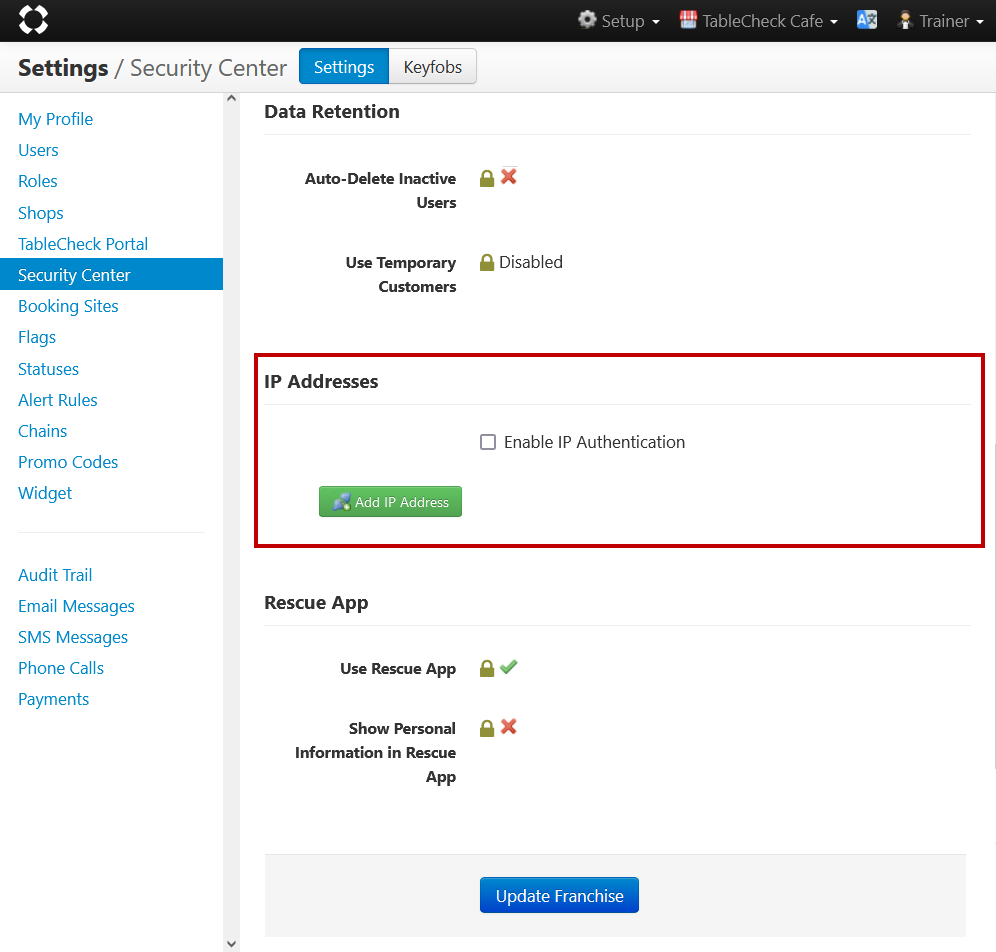This screenshot has width=996, height=952.
Task: Open Alert Rules page
Action: (x=58, y=400)
